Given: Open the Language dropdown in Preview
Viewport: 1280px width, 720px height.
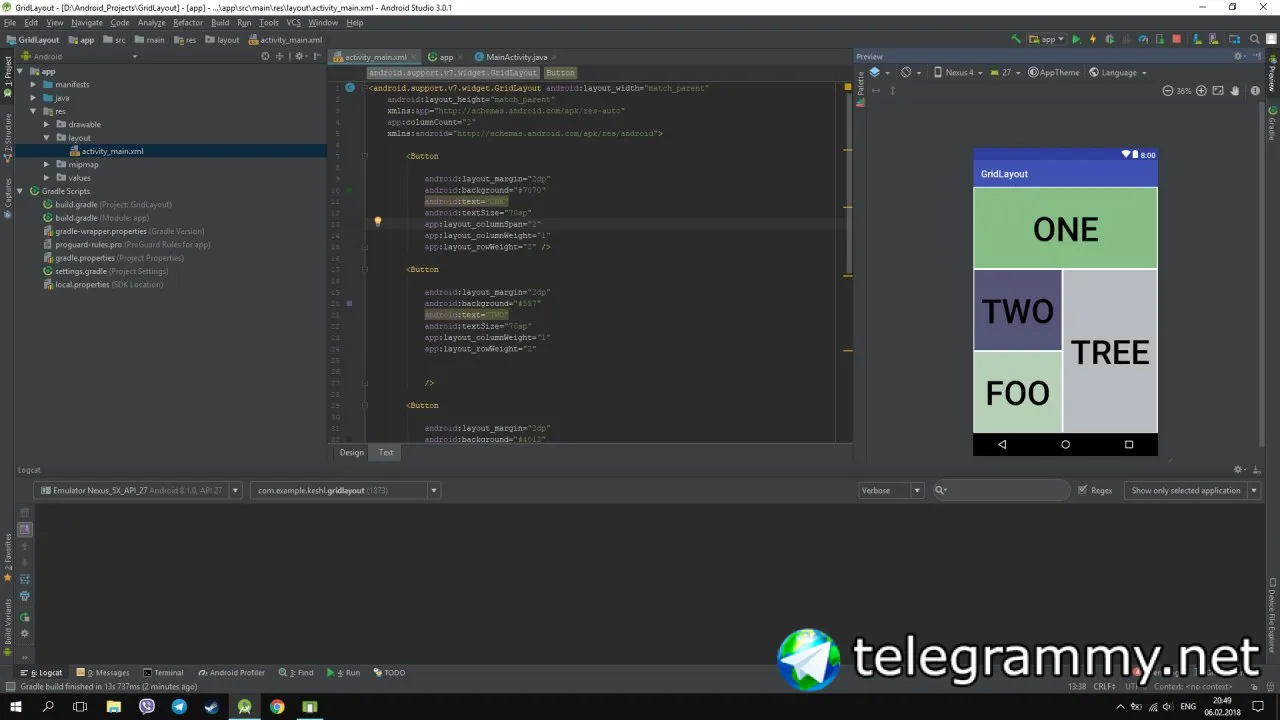Looking at the screenshot, I should click(1118, 72).
